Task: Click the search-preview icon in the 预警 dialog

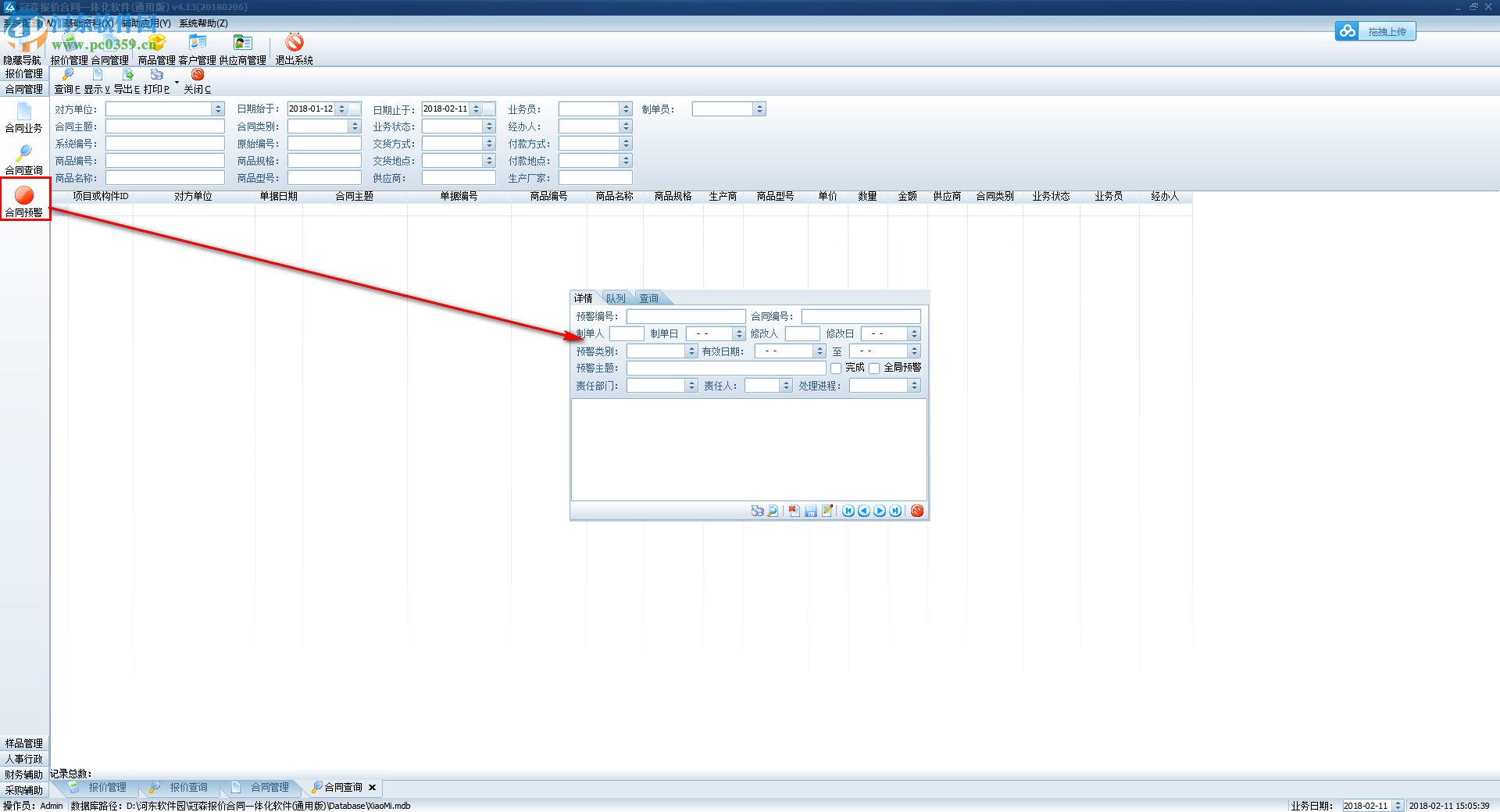Action: point(773,511)
